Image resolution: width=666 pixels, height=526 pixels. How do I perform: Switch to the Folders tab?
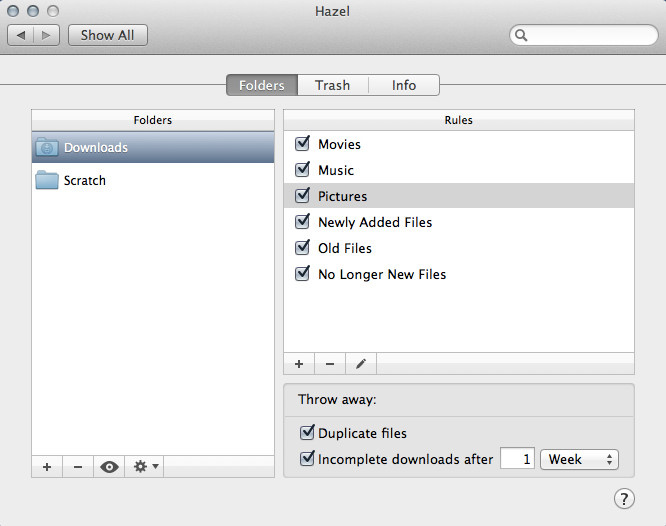[262, 85]
